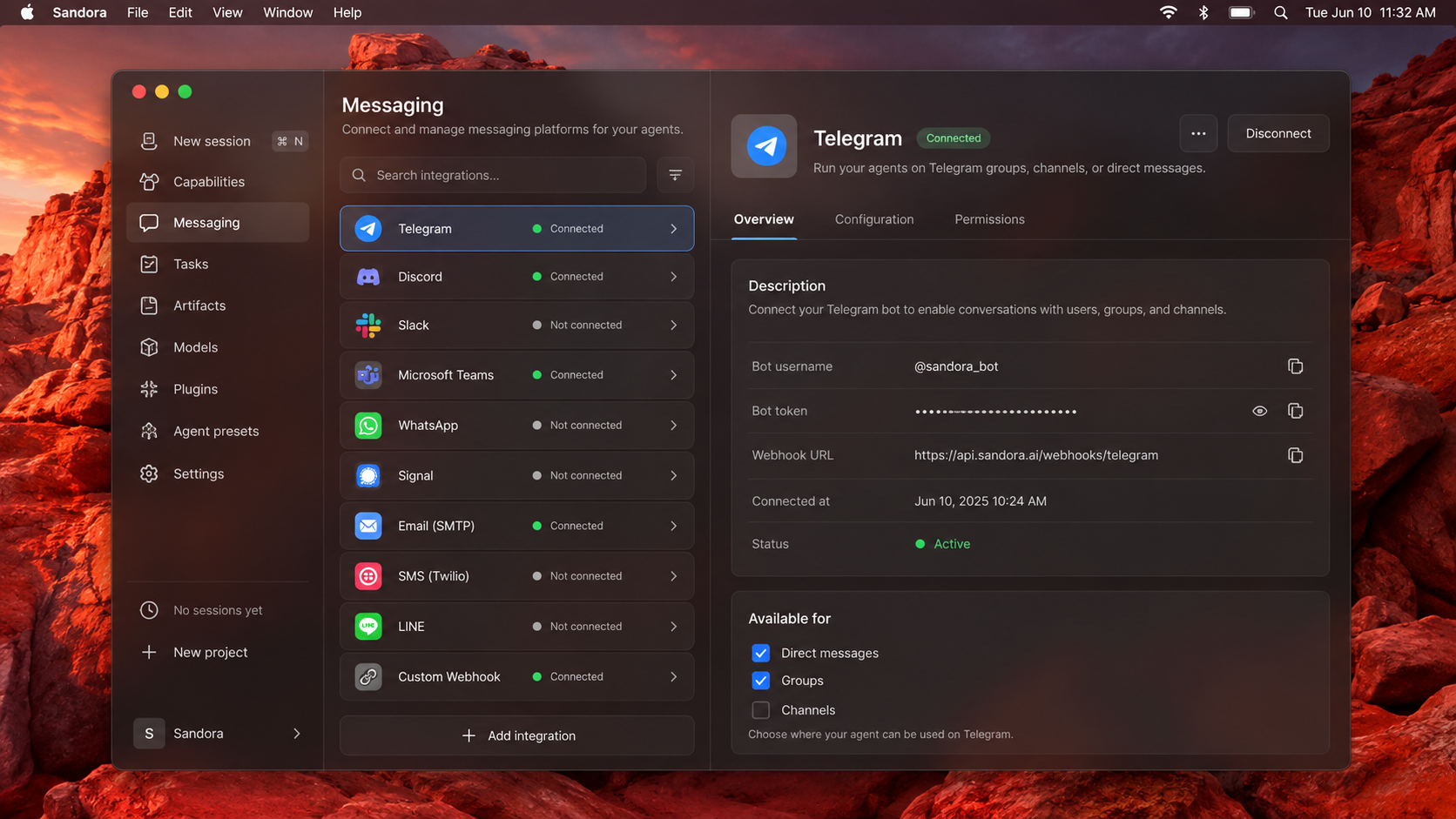Open Settings gear in sidebar
Screen dimensions: 1456x819
point(149,473)
